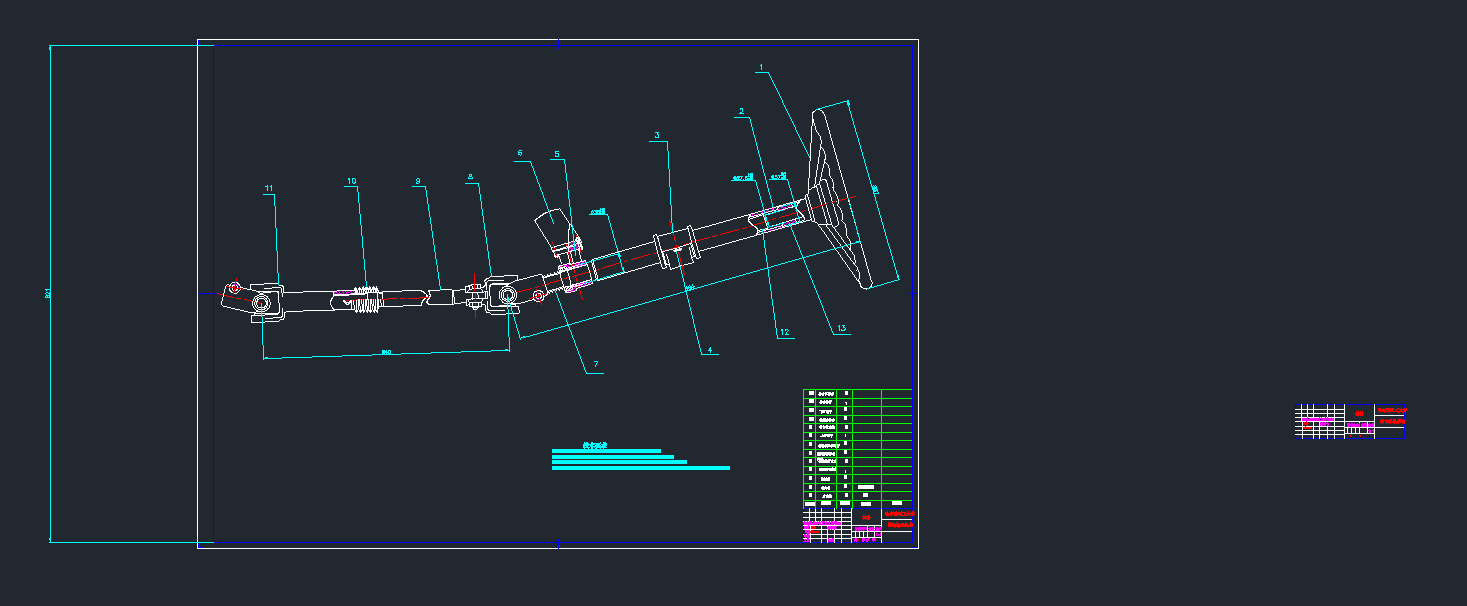Screen dimensions: 1467x606
Task: Click the part label numbered 12
Action: pos(784,332)
